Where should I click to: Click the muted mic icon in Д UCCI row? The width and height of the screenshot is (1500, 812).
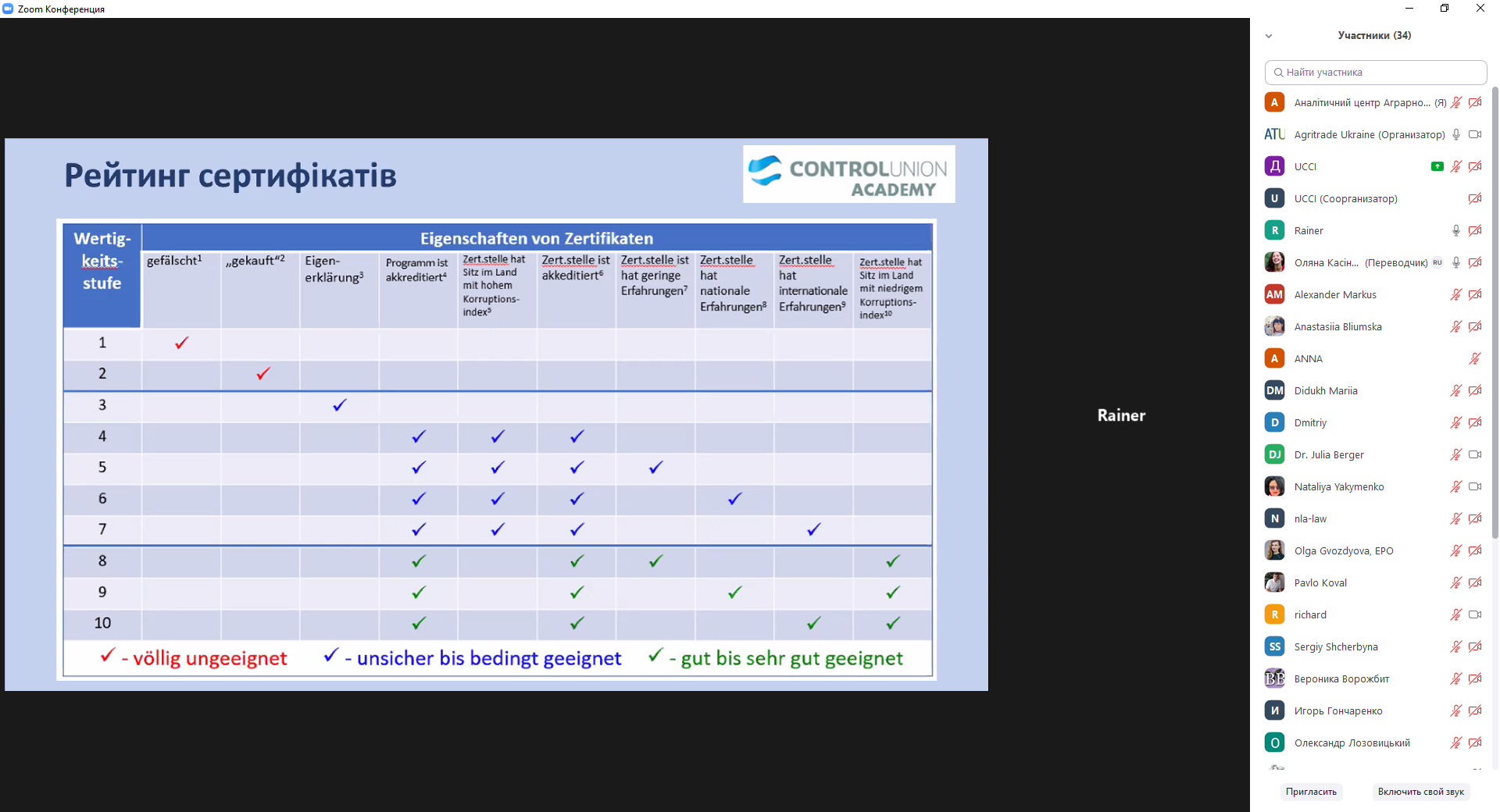coord(1456,166)
